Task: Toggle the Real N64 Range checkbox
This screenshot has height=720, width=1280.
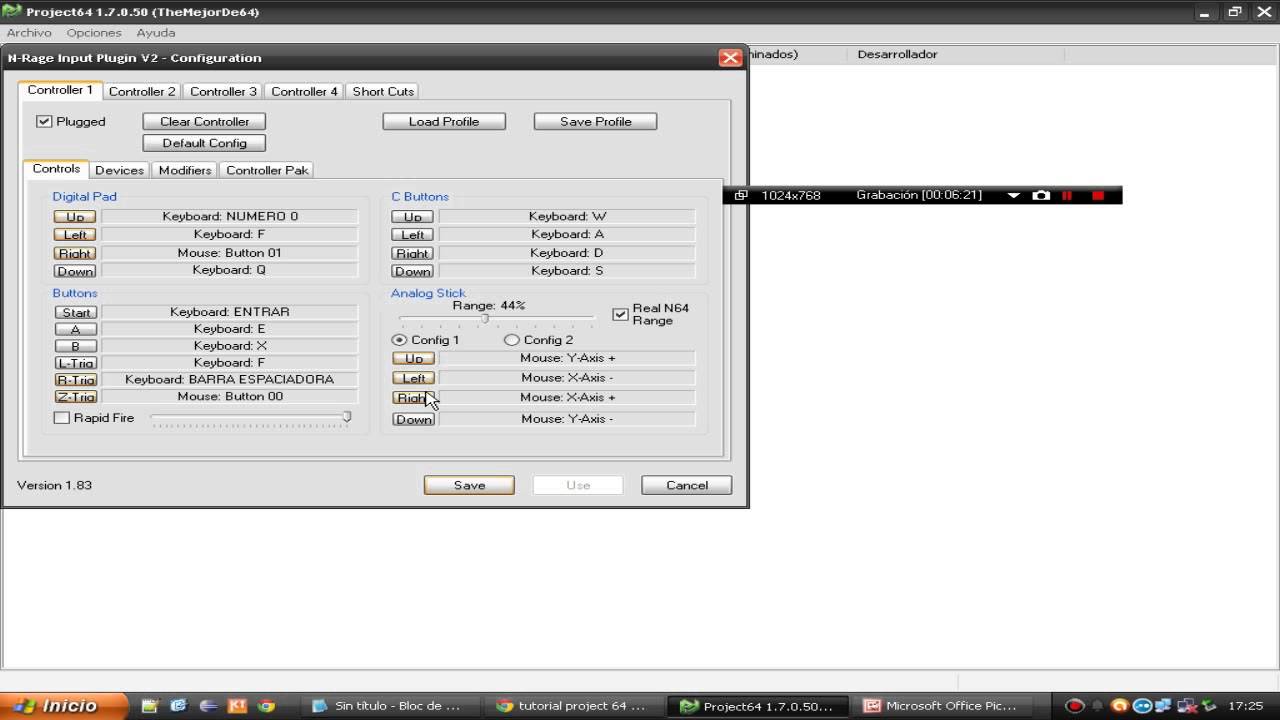Action: [620, 314]
